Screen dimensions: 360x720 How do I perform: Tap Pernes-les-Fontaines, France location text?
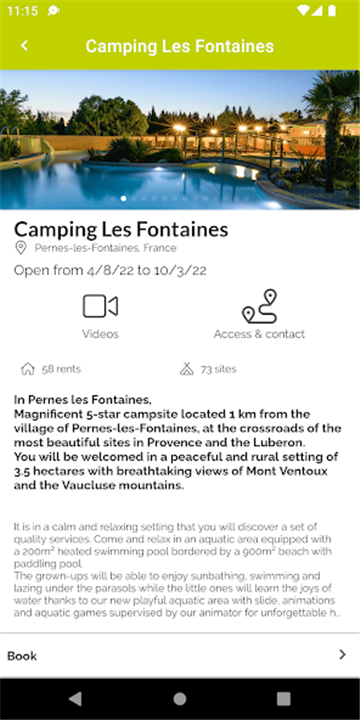tap(105, 248)
